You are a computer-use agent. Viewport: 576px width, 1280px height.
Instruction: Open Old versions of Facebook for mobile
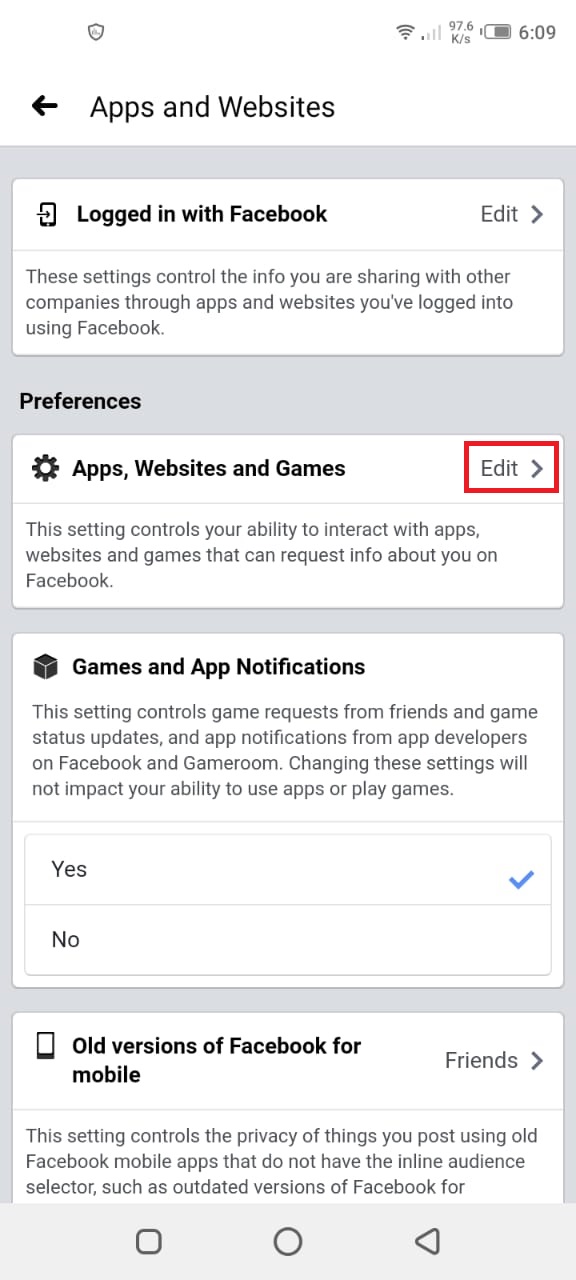288,1060
